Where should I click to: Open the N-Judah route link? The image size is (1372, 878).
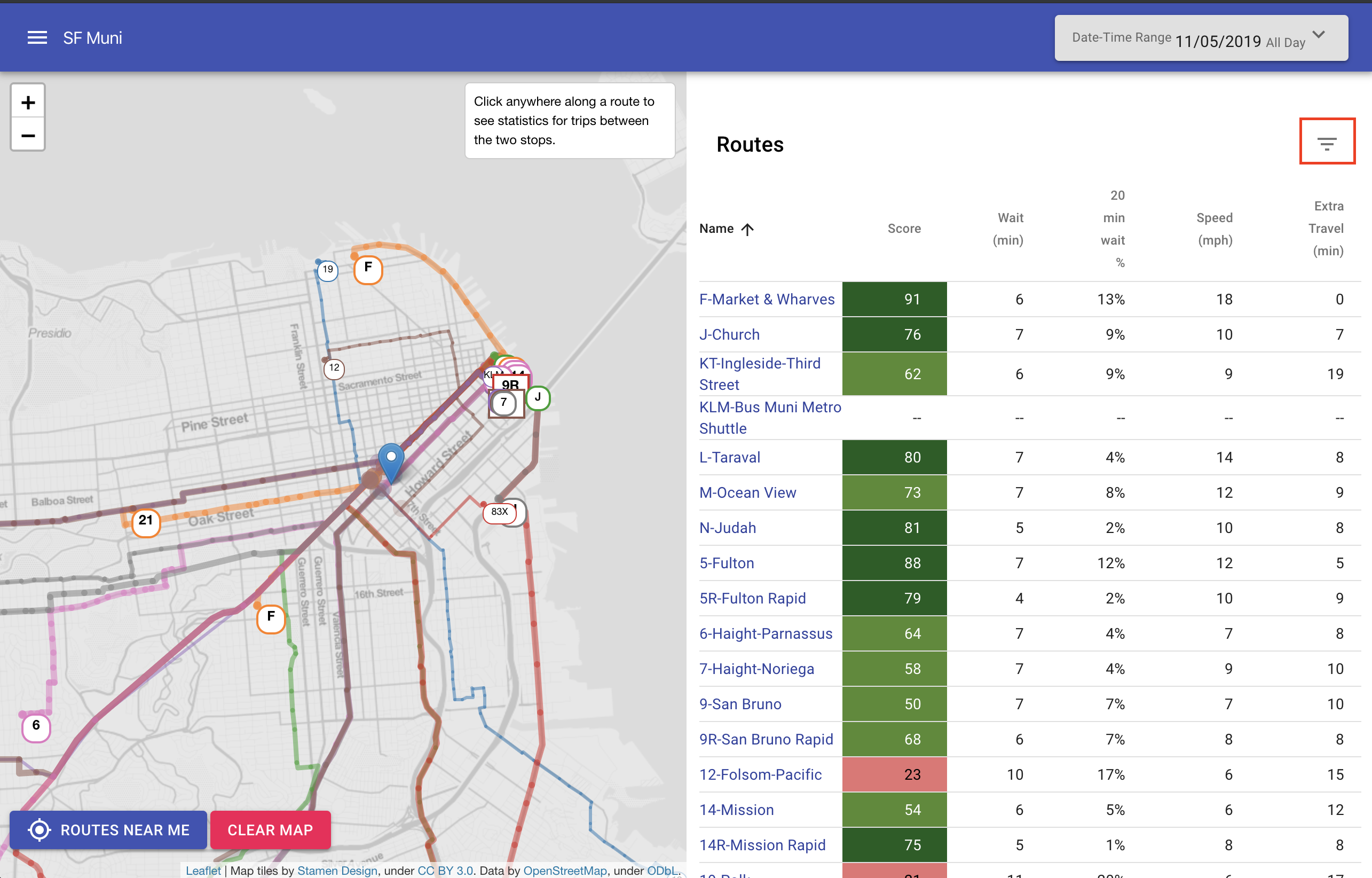tap(727, 528)
